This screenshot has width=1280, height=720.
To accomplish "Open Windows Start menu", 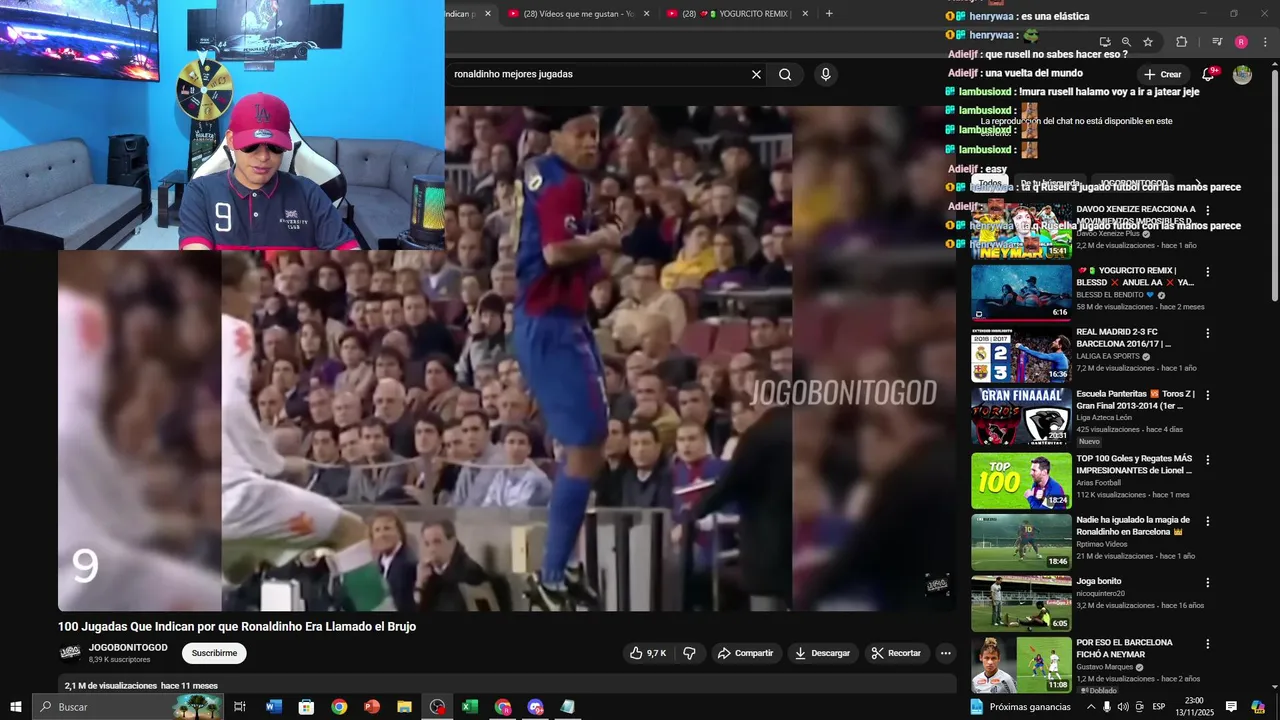I will coord(16,707).
